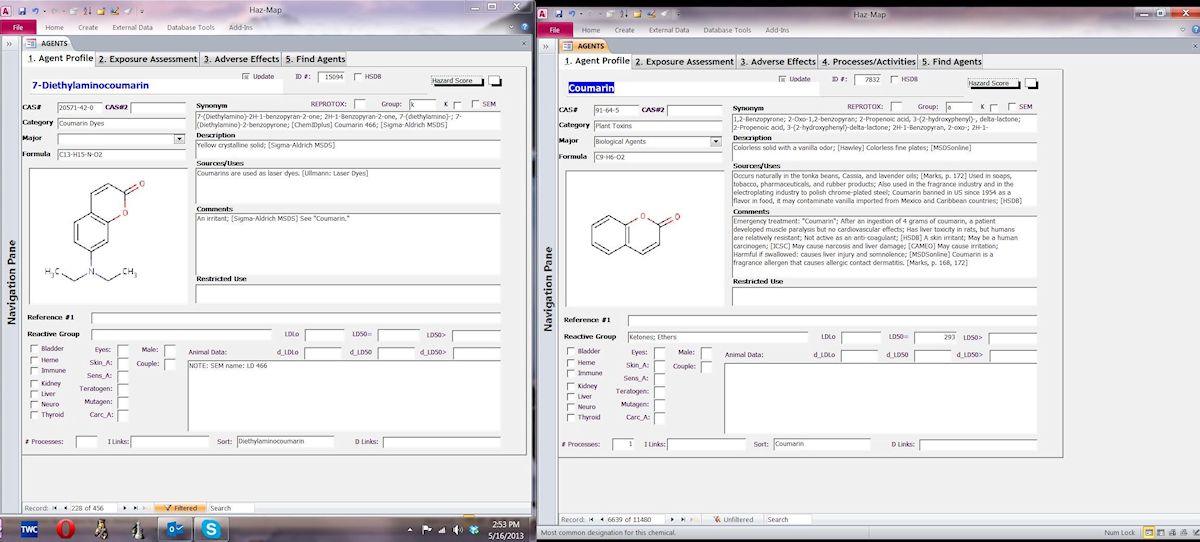Go to first record in right window

click(x=590, y=519)
